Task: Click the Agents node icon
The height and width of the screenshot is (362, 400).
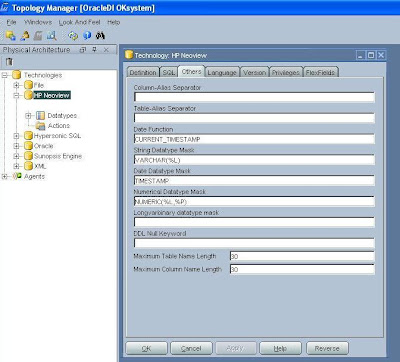Action: tap(17, 176)
